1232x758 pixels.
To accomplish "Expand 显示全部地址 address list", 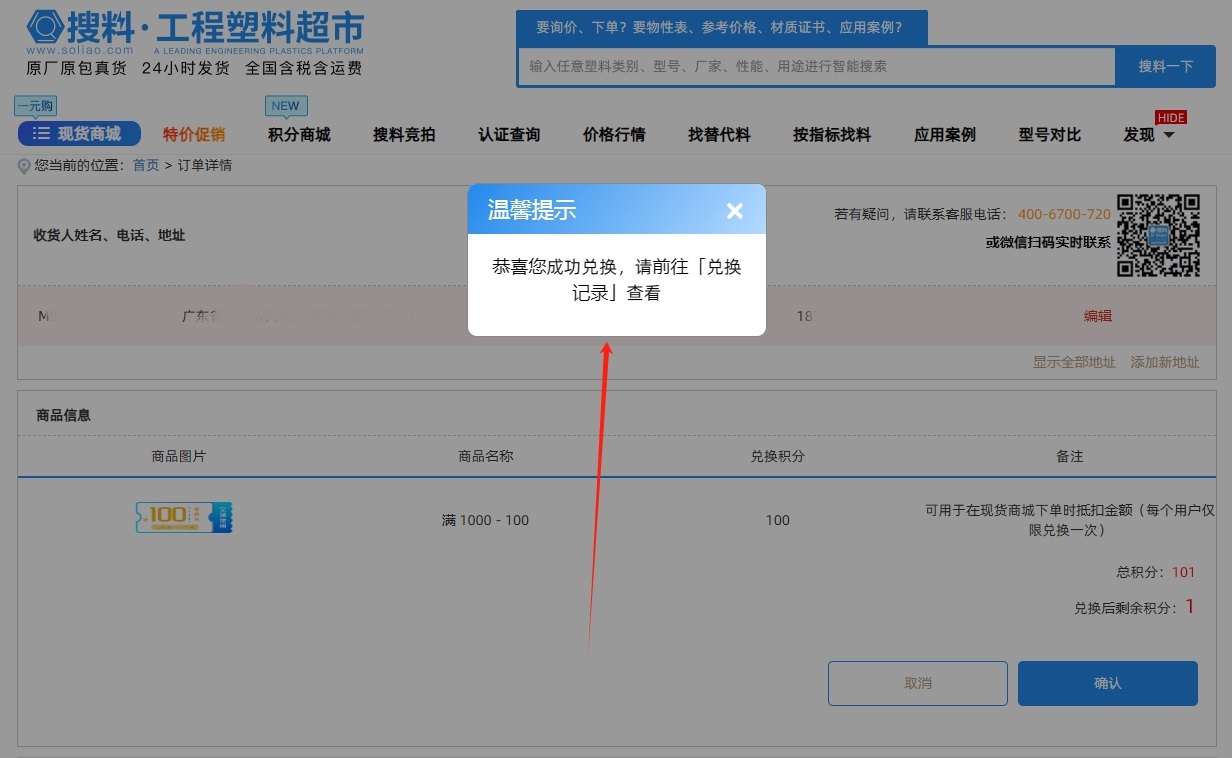I will (x=1073, y=362).
